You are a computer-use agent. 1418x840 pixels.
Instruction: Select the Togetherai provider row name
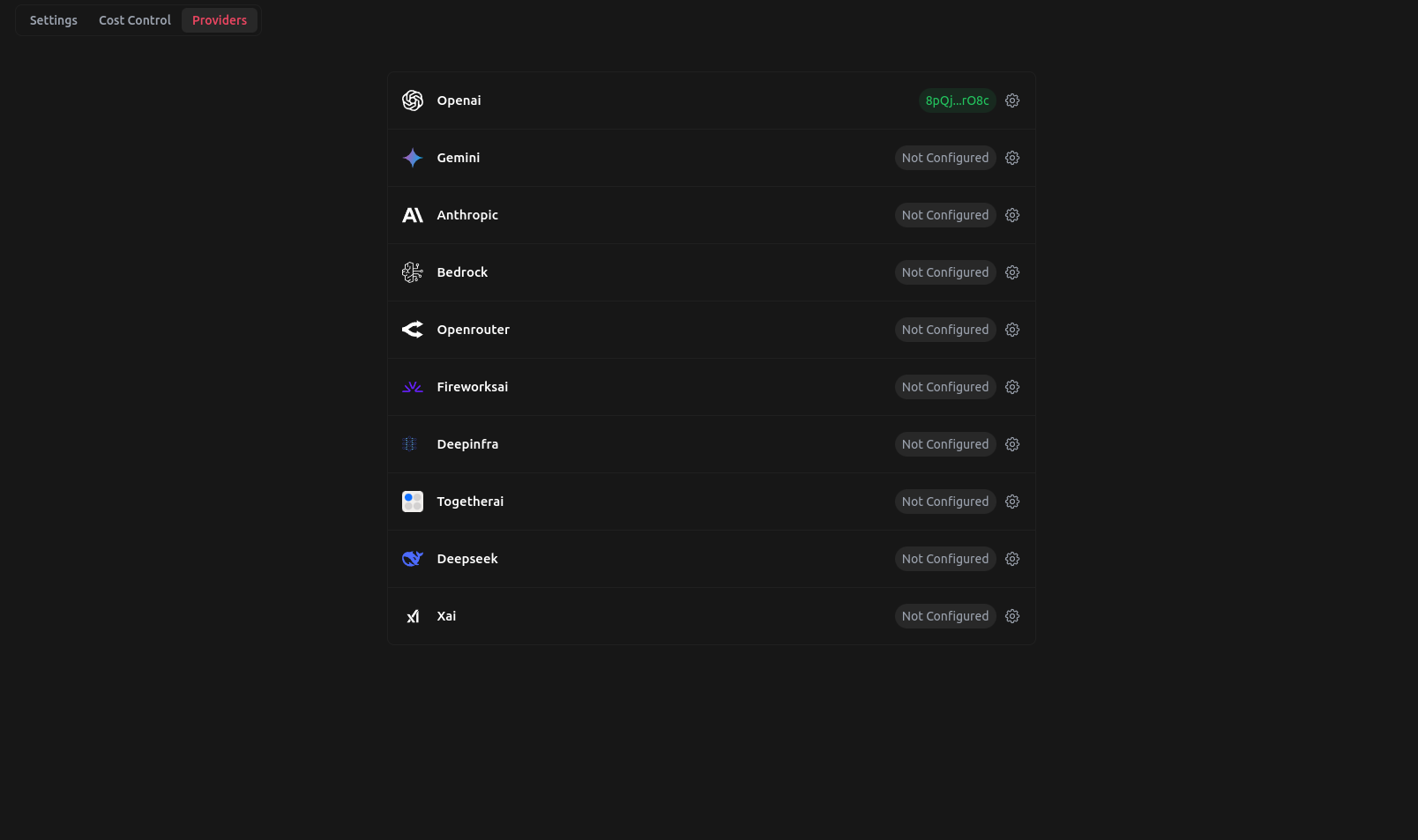coord(470,502)
